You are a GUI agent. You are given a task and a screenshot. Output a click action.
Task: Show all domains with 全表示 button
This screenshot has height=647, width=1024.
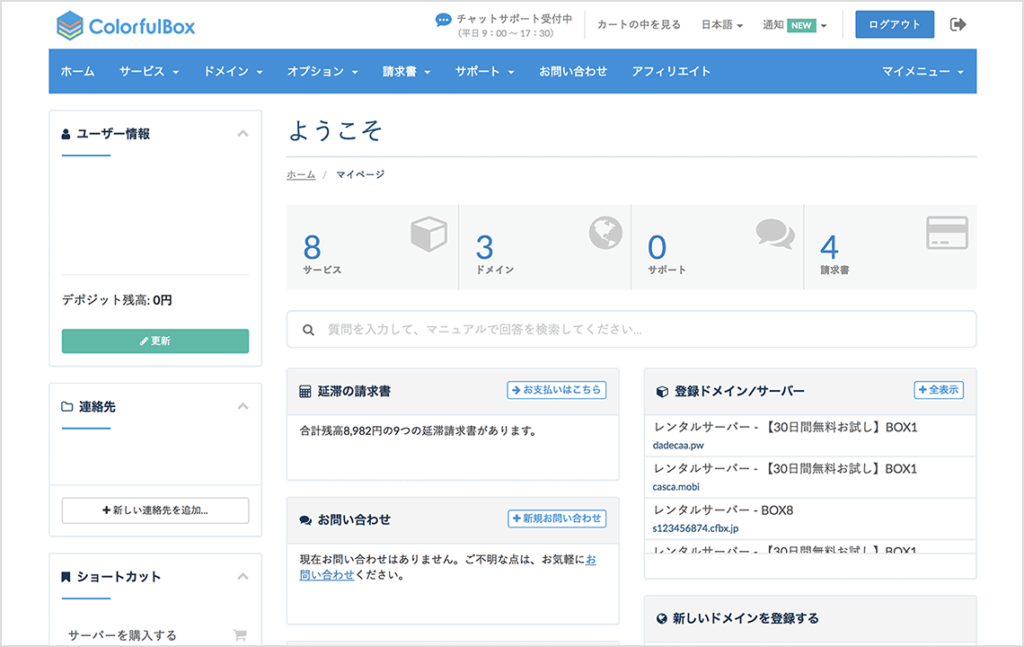point(937,390)
